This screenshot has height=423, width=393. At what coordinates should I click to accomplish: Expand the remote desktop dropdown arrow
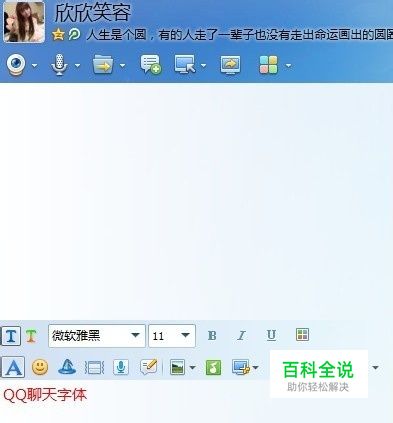203,66
